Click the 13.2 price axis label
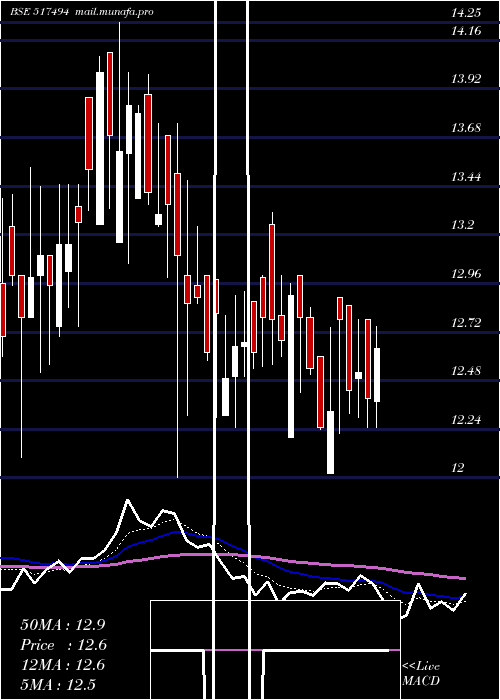This screenshot has height=700, width=500. click(462, 225)
